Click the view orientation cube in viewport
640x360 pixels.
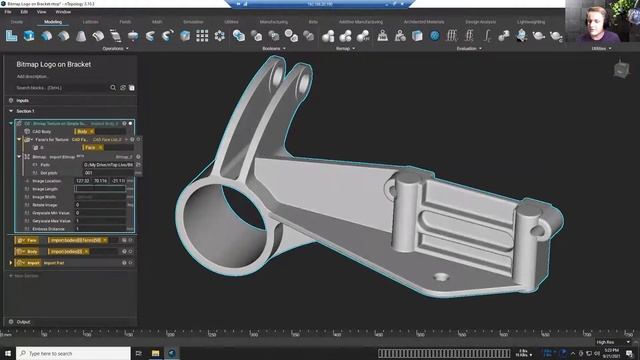[x=621, y=69]
